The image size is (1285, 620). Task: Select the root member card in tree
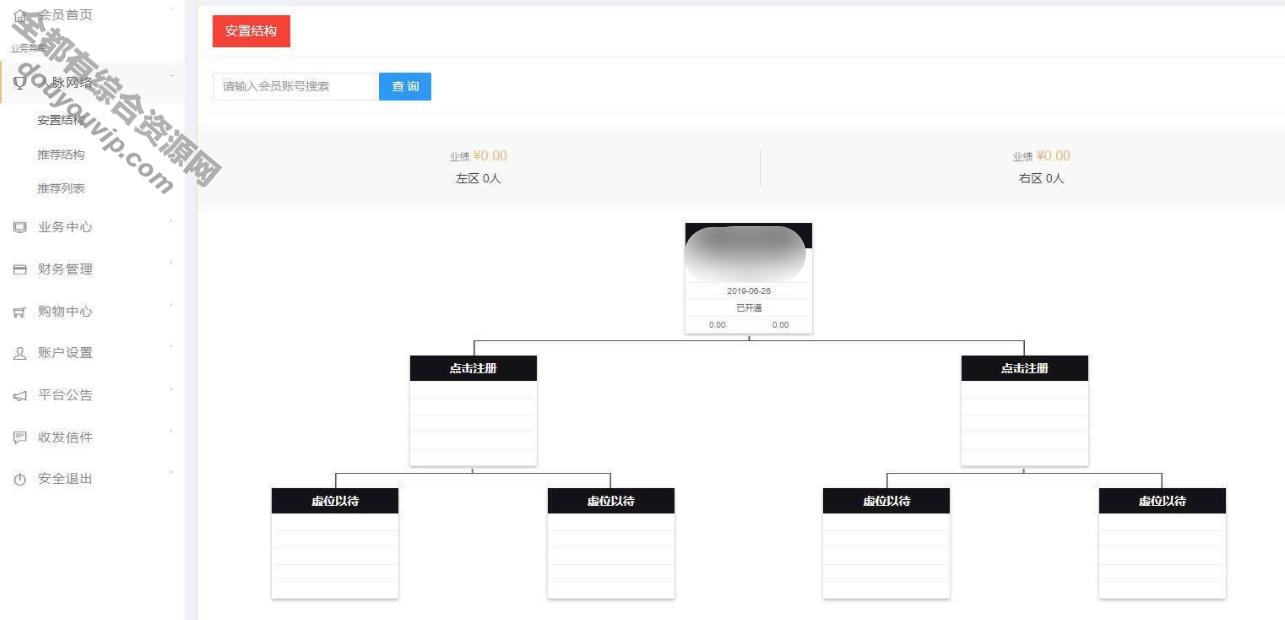(x=748, y=278)
